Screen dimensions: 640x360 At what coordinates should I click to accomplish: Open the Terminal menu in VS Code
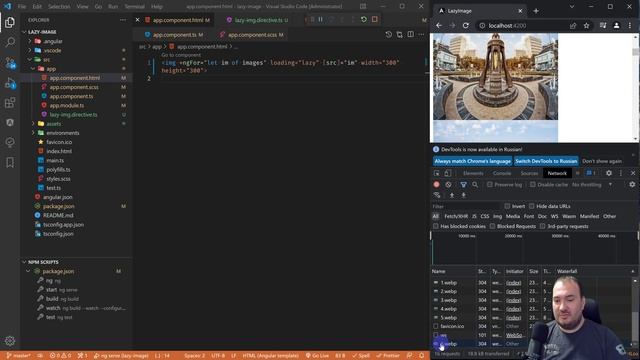coord(134,7)
